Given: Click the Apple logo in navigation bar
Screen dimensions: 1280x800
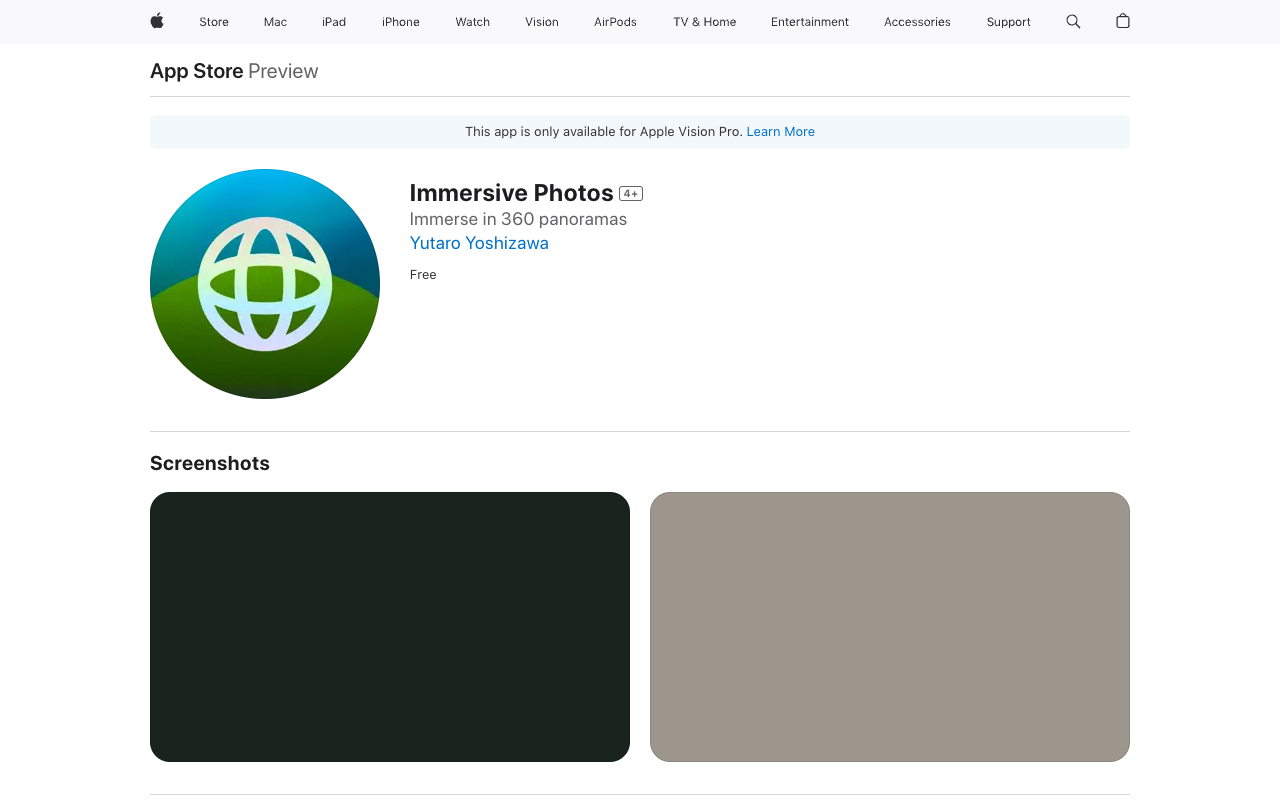Looking at the screenshot, I should point(157,21).
